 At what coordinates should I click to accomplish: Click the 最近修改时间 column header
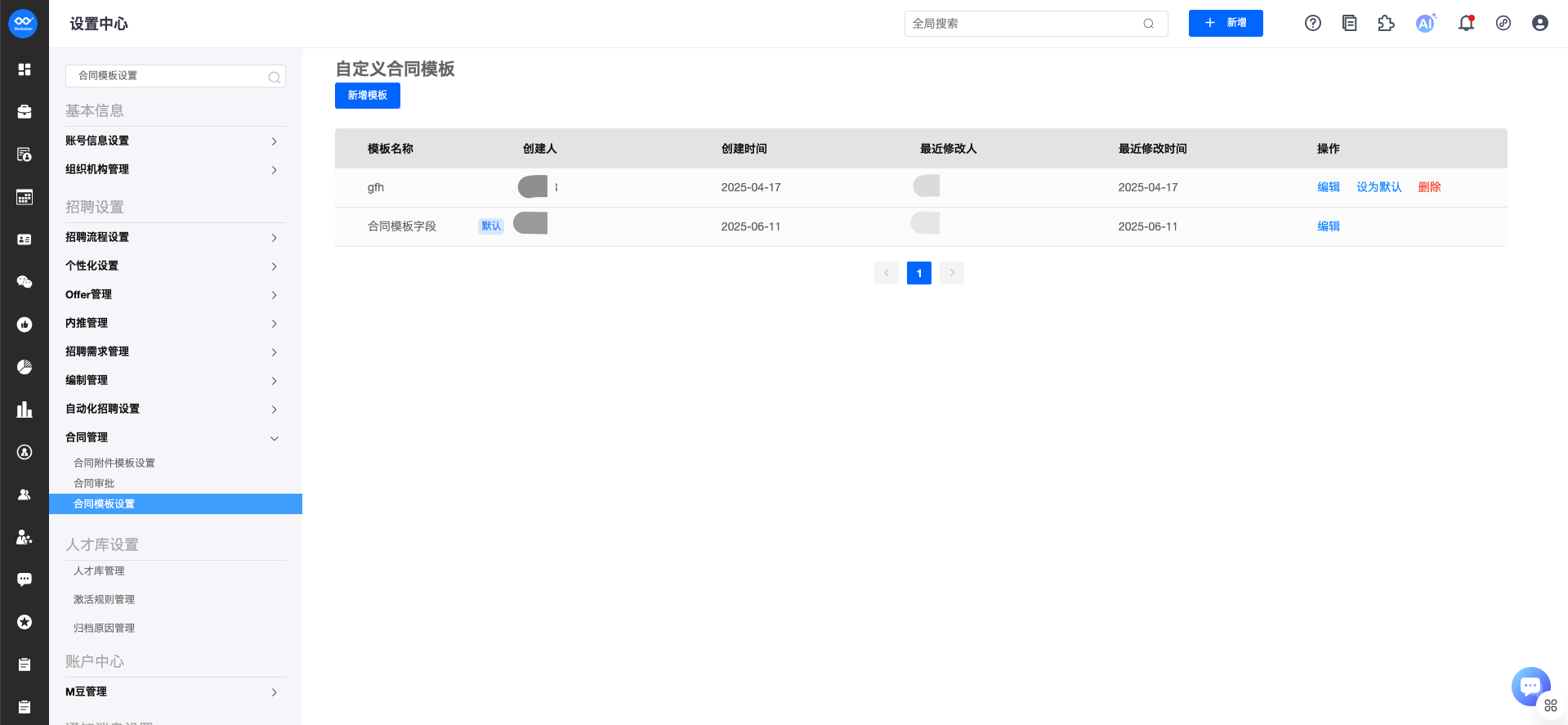coord(1153,149)
